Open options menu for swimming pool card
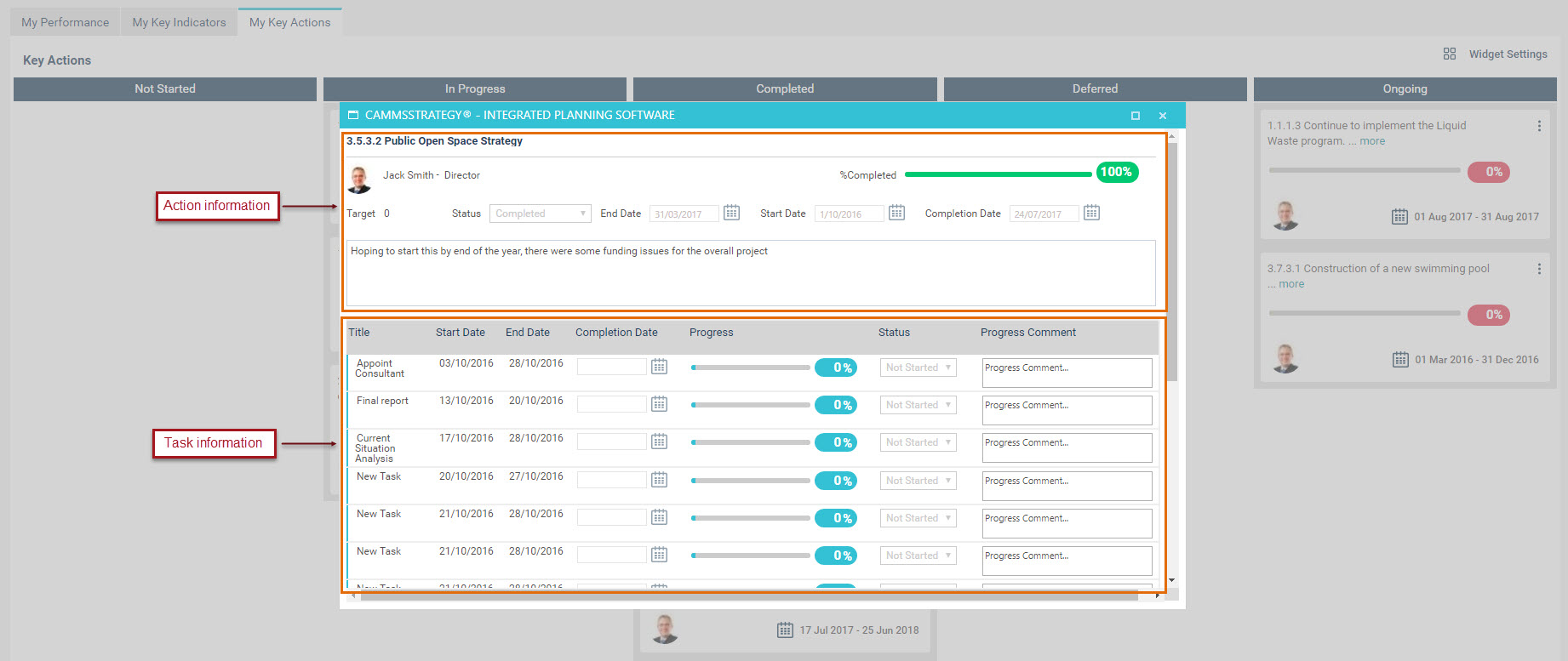The width and height of the screenshot is (1568, 661). 1539,269
